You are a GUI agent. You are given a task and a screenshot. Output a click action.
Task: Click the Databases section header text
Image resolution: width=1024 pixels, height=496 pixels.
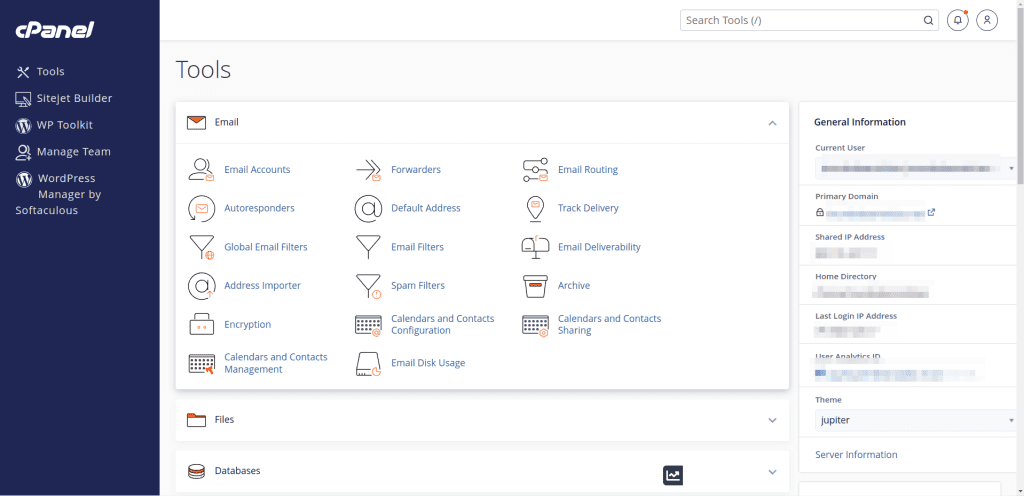point(238,471)
